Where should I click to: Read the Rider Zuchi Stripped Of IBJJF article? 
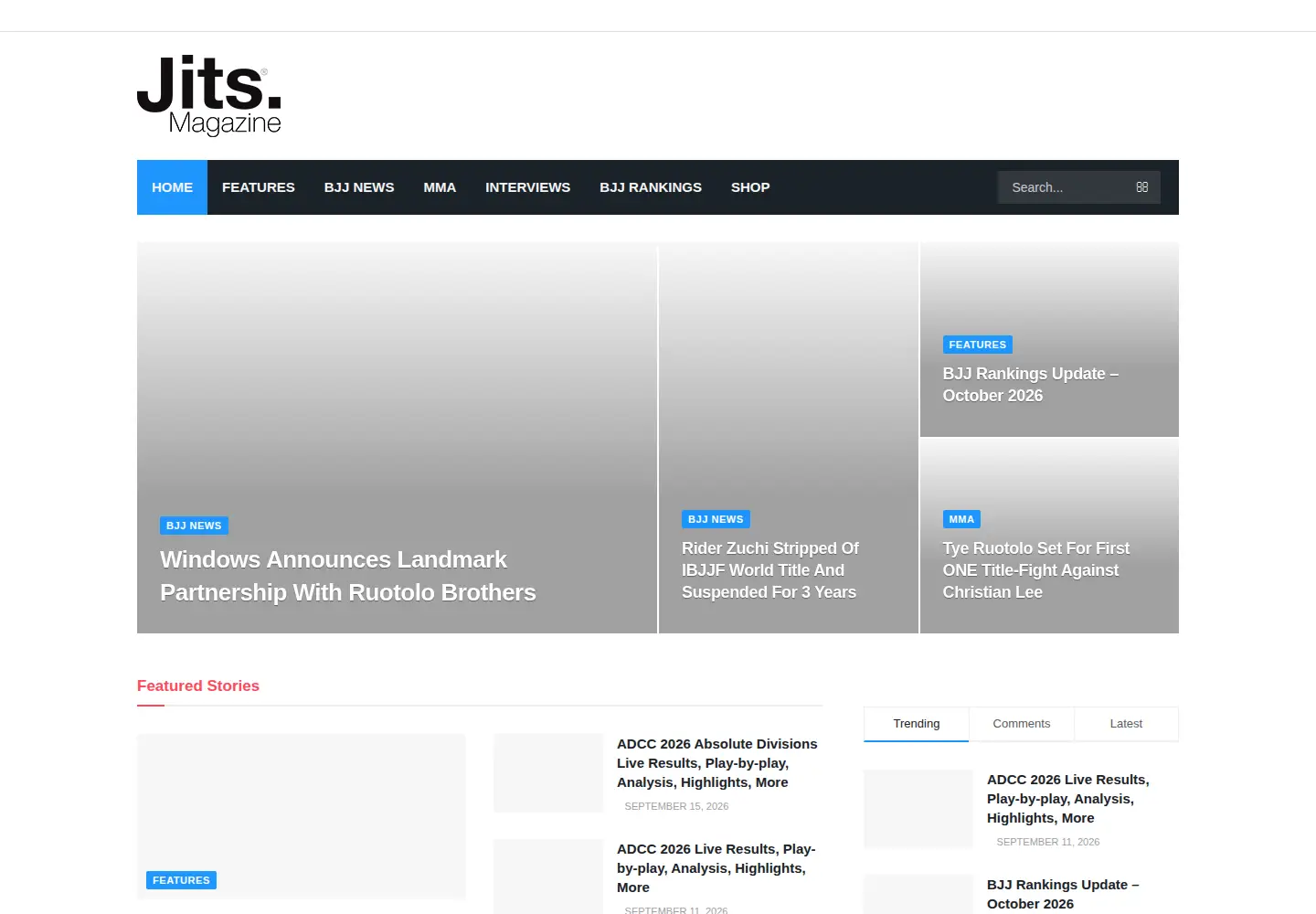770,570
